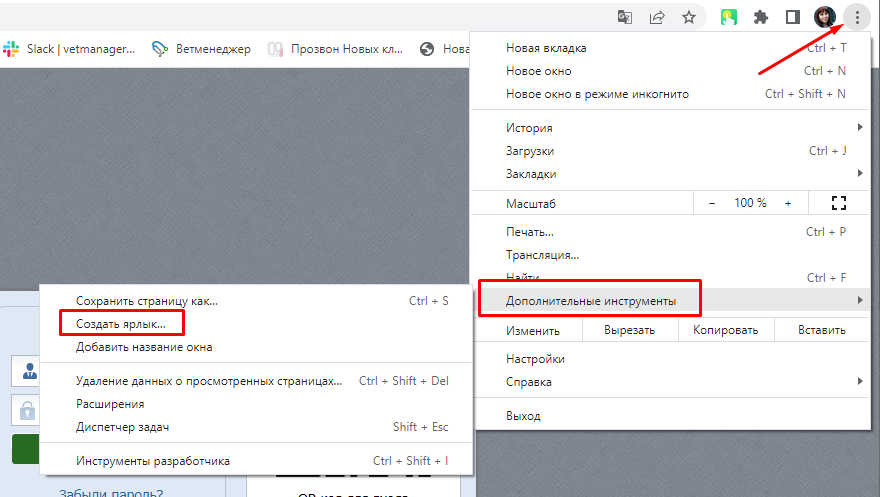Bookmark this page with the star icon

(689, 17)
